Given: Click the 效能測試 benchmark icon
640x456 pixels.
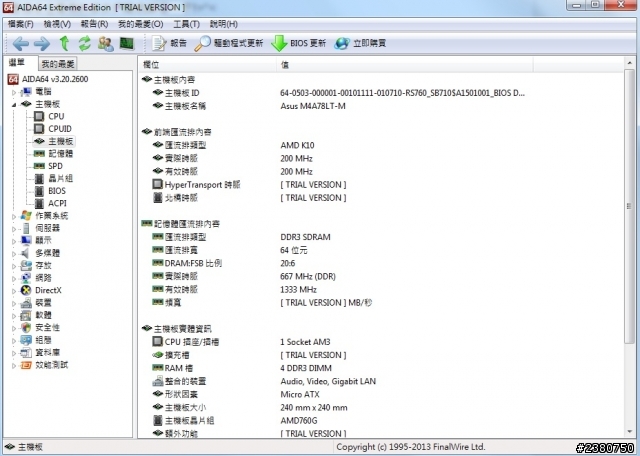Looking at the screenshot, I should (26, 365).
